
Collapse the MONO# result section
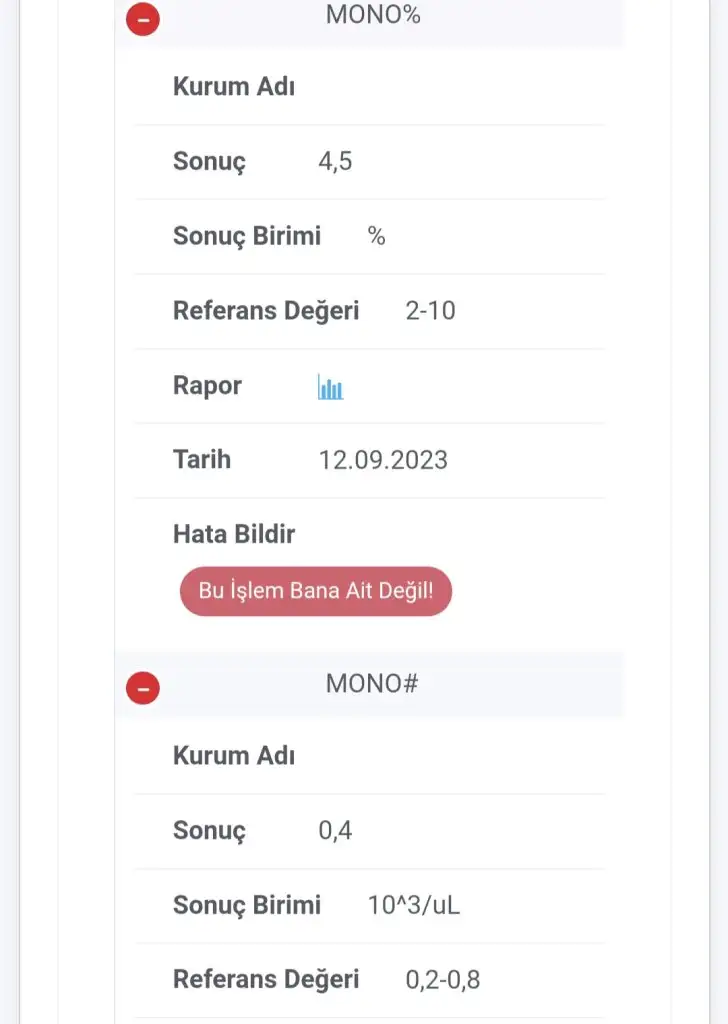(143, 688)
